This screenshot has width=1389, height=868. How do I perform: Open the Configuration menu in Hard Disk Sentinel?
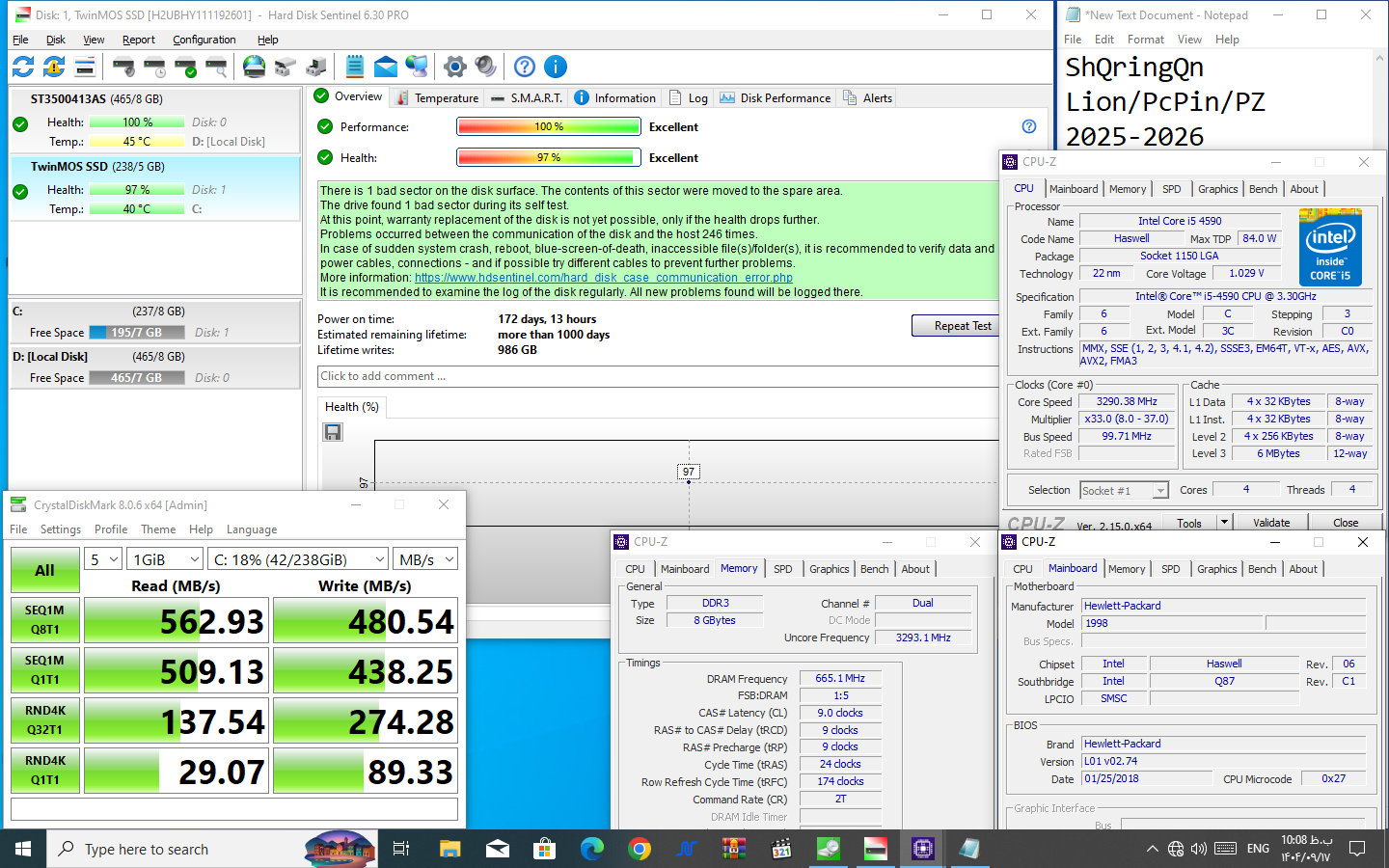[204, 40]
